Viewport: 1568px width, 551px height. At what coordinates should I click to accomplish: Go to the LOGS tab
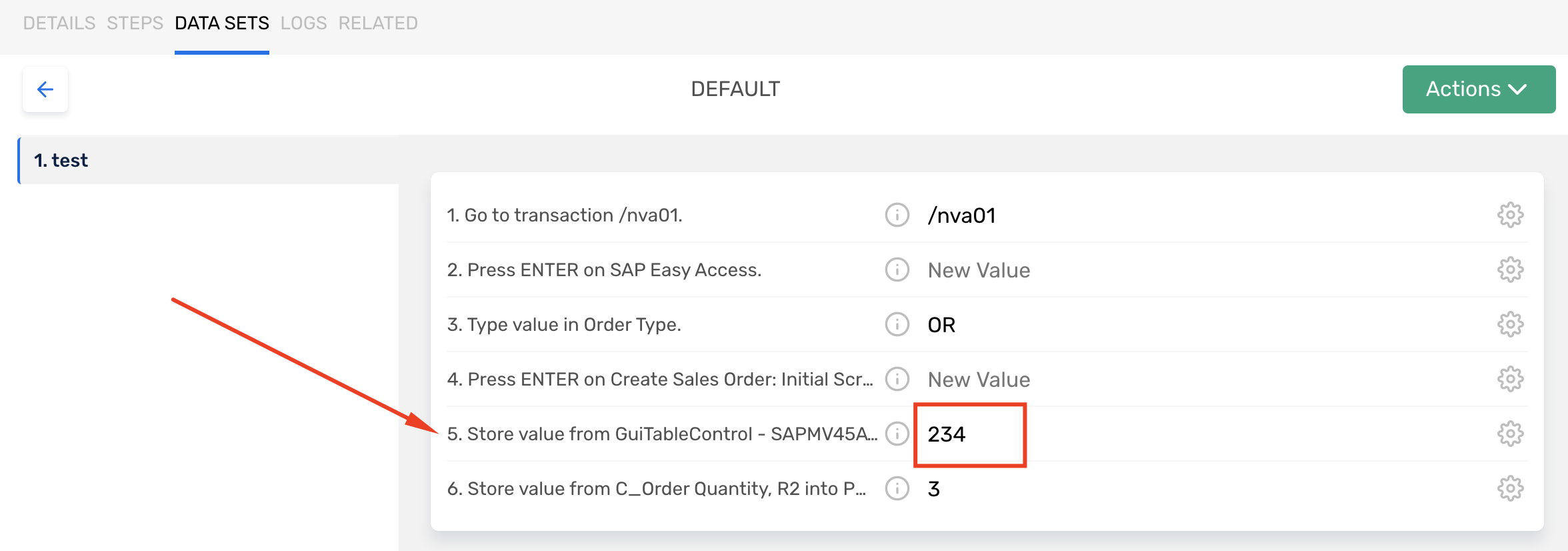(x=303, y=23)
